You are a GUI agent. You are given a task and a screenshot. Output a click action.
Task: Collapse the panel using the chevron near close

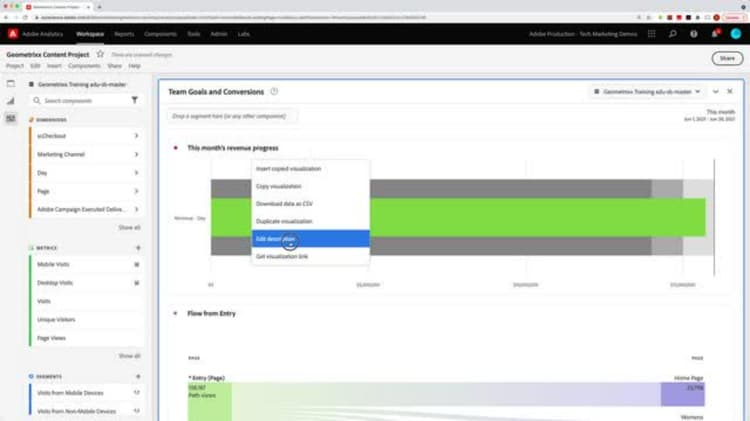coord(716,91)
